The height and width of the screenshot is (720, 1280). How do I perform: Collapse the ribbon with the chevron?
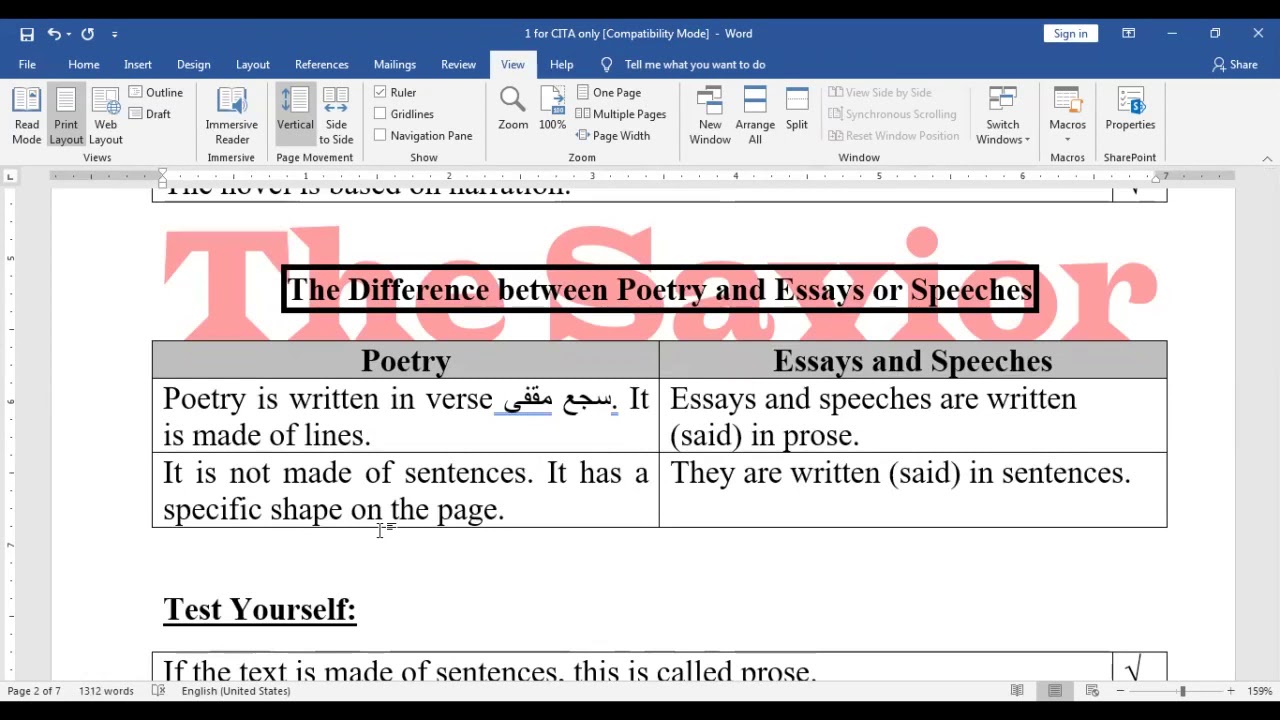pyautogui.click(x=1267, y=159)
